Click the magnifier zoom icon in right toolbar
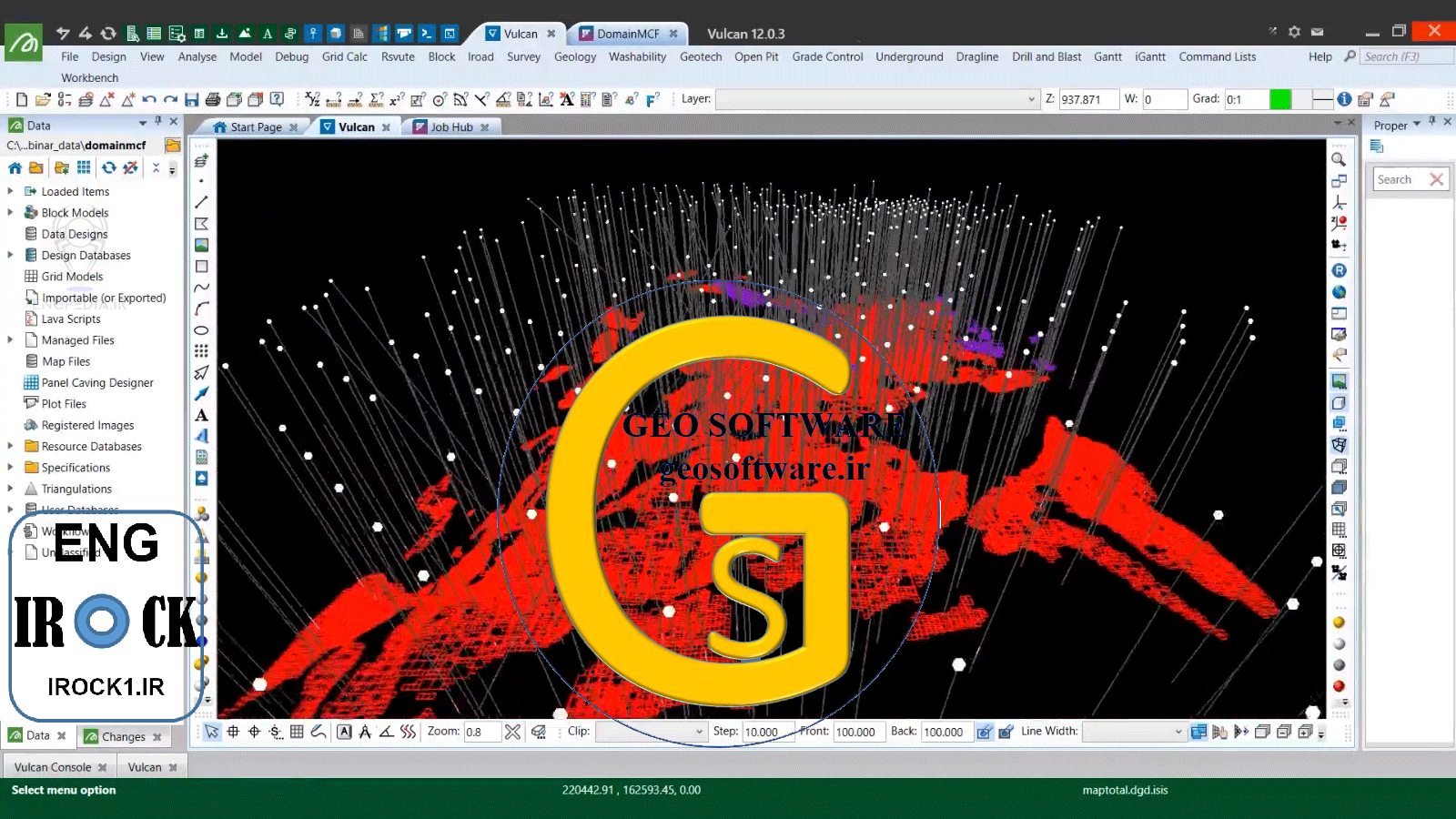Image resolution: width=1456 pixels, height=819 pixels. [1339, 159]
